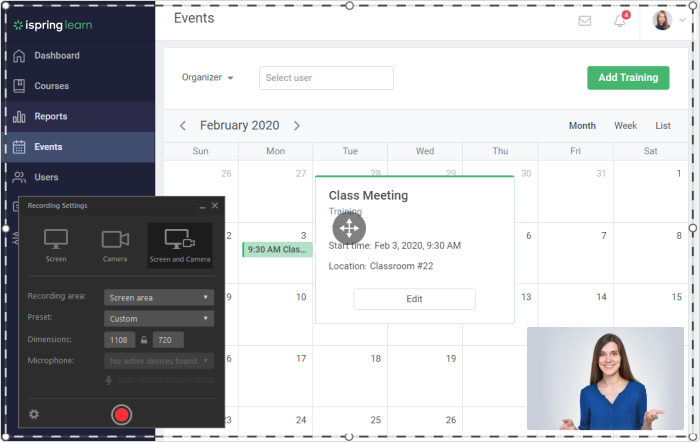Go to the previous month
The image size is (700, 442).
183,126
